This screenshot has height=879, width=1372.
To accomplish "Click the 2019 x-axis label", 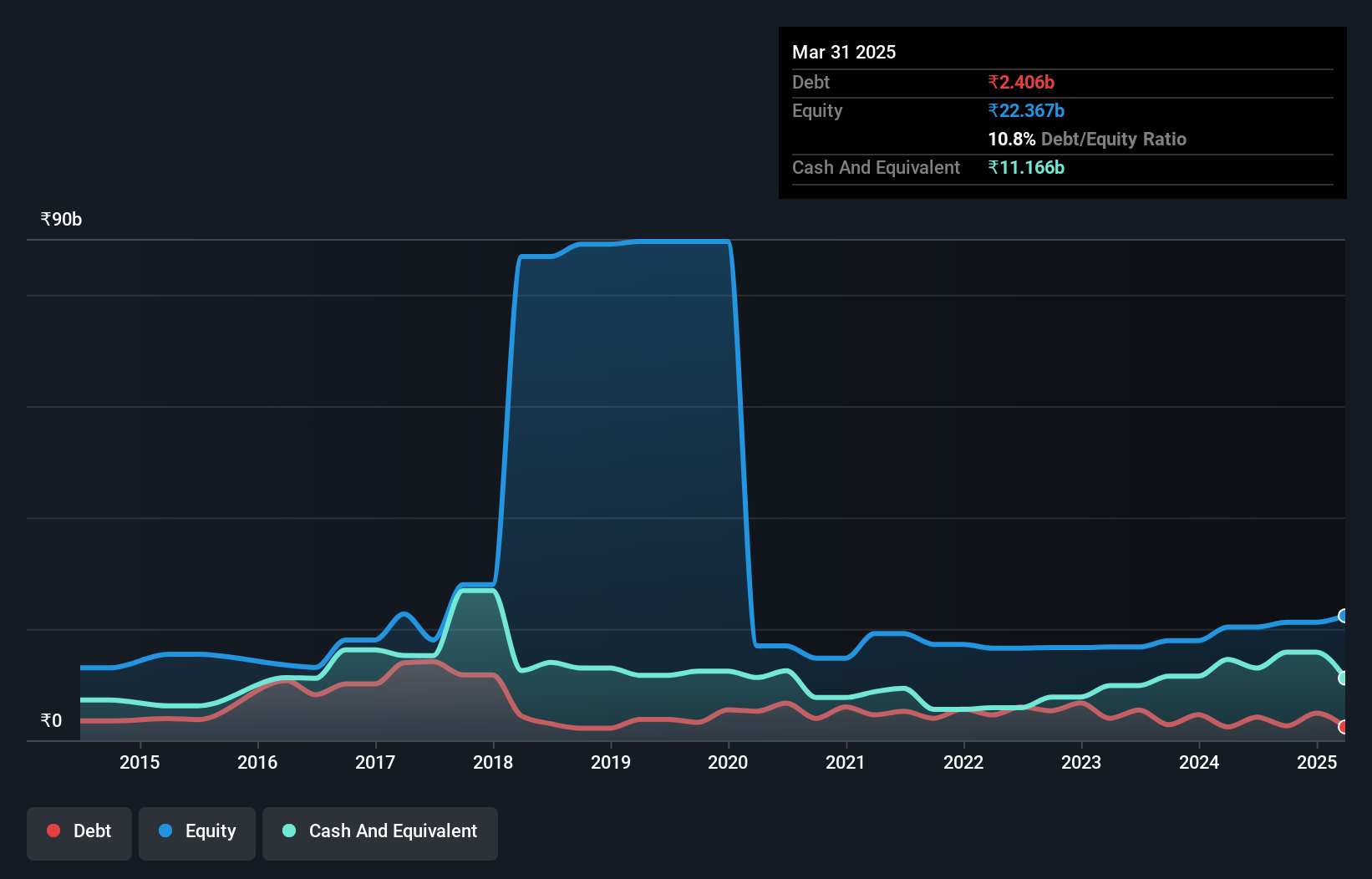I will [x=611, y=762].
